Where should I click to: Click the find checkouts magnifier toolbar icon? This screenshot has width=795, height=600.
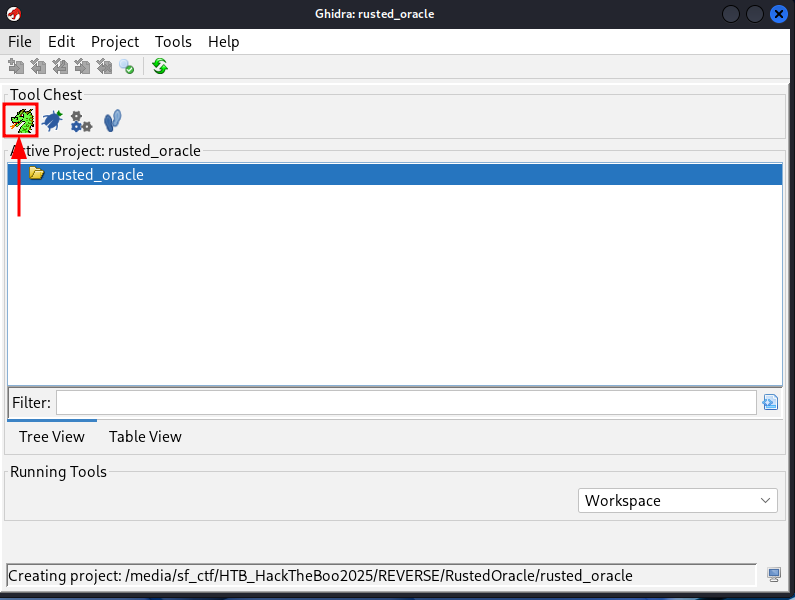click(x=126, y=67)
